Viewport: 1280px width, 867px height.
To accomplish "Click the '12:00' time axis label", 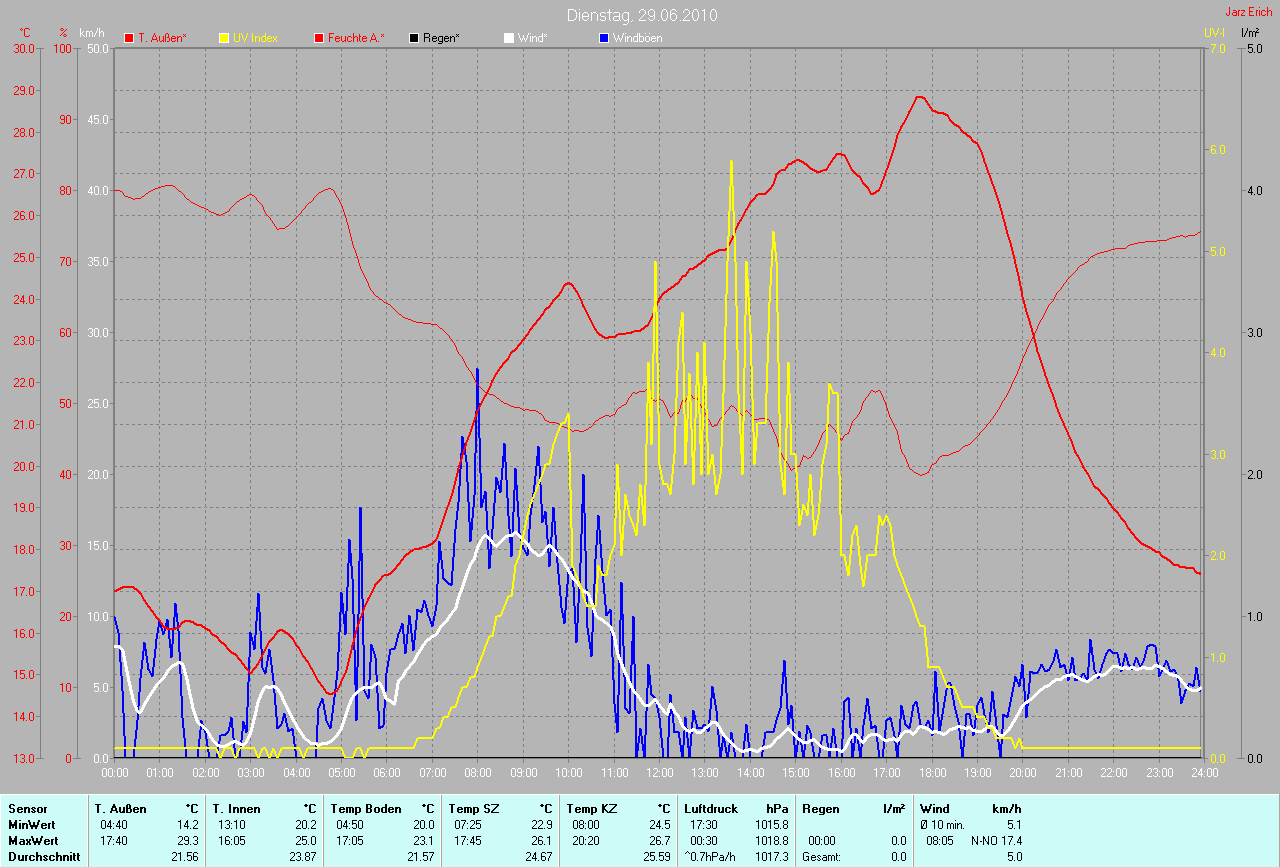I will point(659,773).
